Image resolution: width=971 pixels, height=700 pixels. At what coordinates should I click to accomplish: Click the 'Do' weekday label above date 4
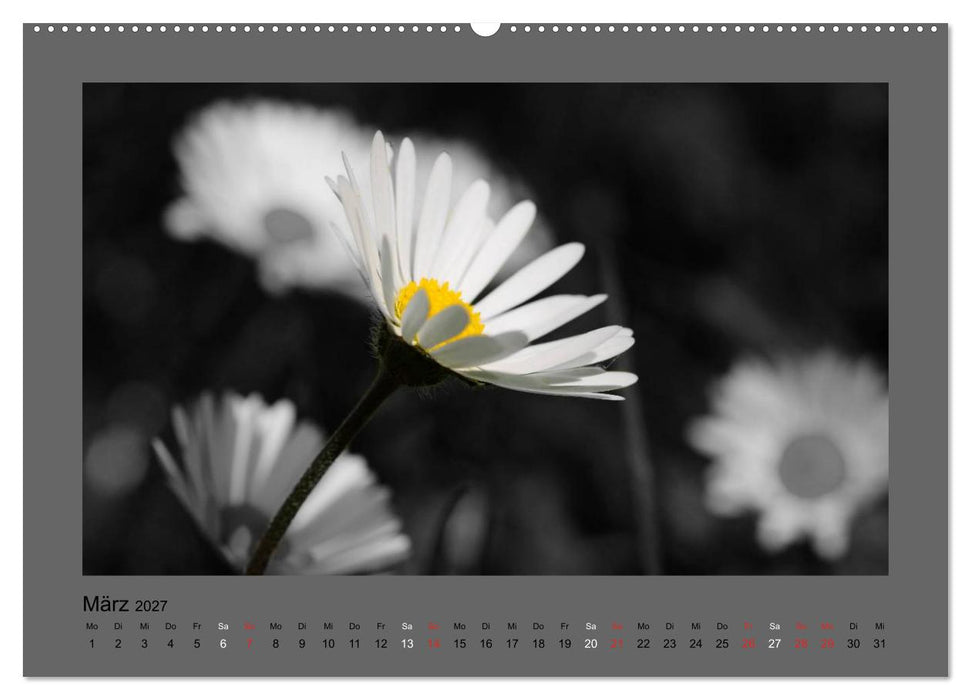[x=170, y=626]
